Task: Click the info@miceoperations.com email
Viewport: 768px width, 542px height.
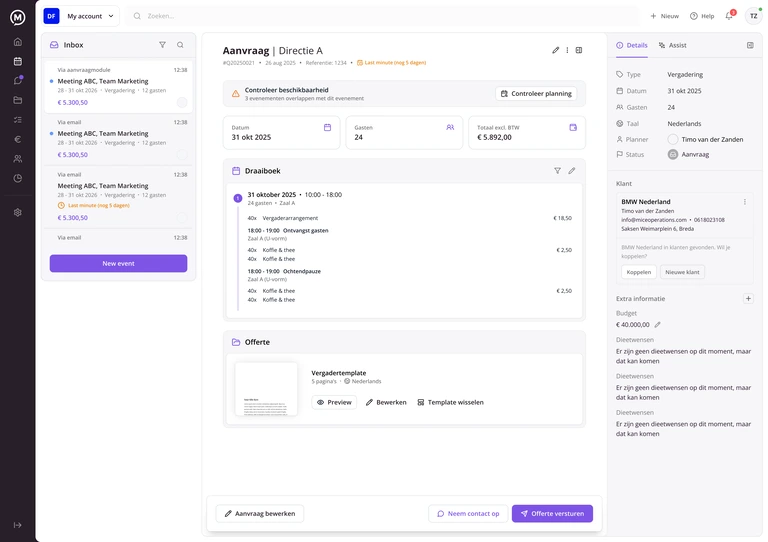Action: click(x=654, y=220)
